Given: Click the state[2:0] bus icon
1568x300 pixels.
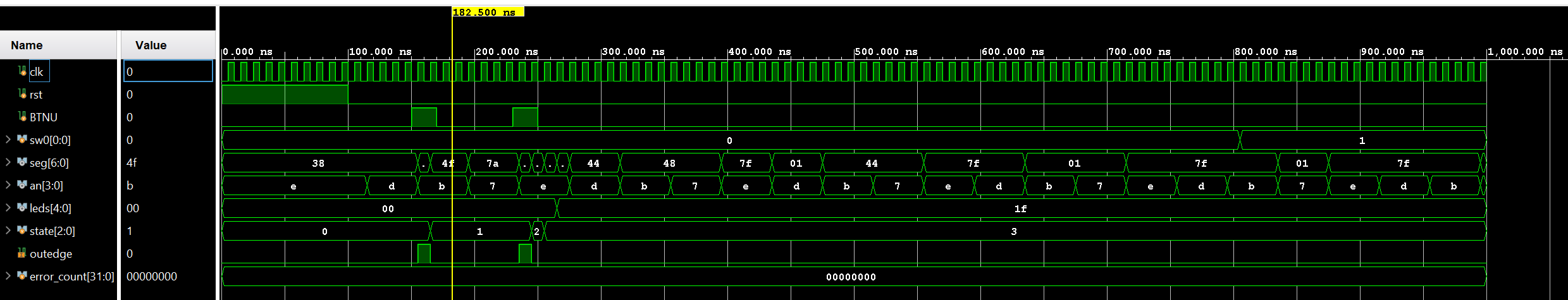Looking at the screenshot, I should [22, 231].
